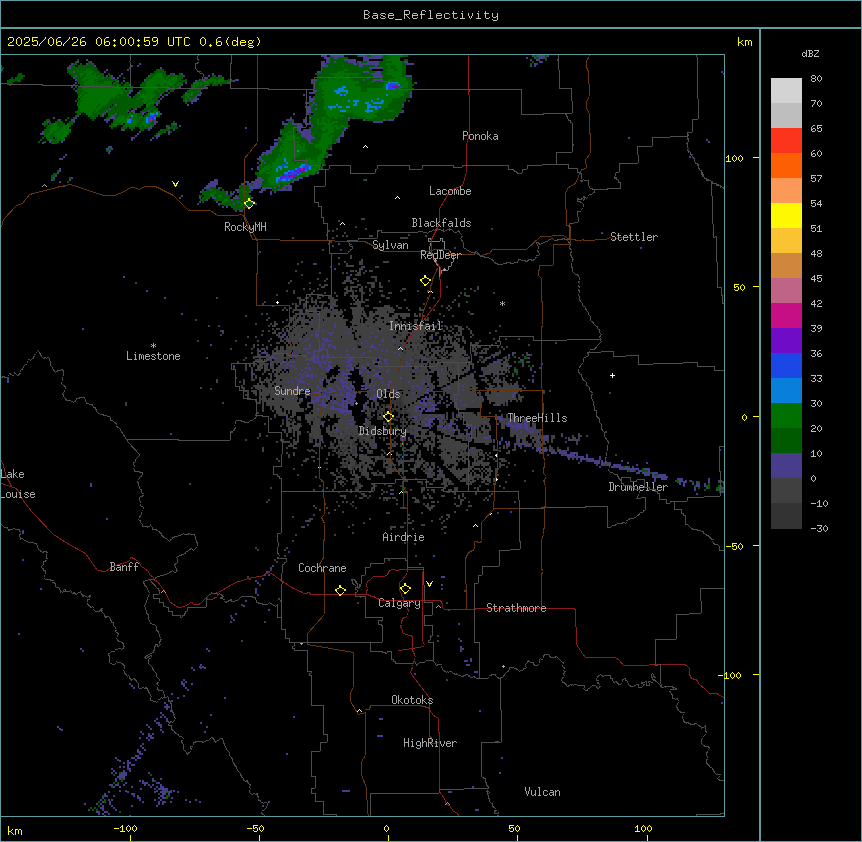
Task: Click the white caret marker north of Lacombe
Action: pyautogui.click(x=397, y=197)
